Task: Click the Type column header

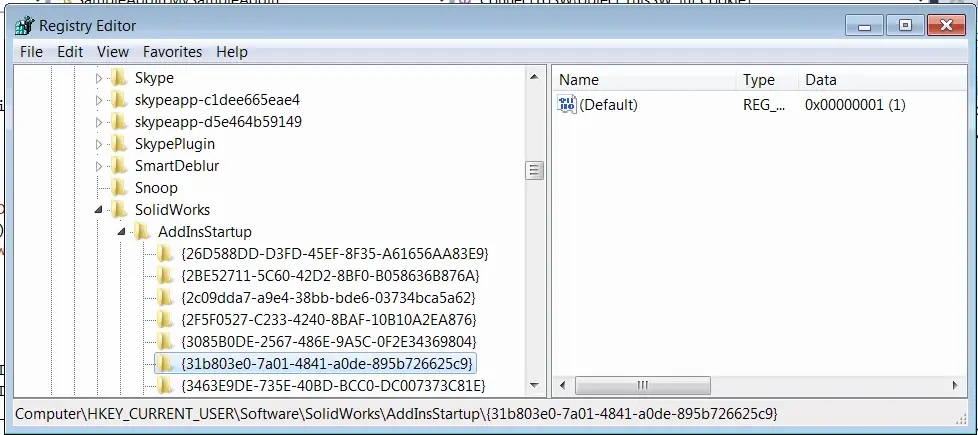Action: (x=767, y=80)
